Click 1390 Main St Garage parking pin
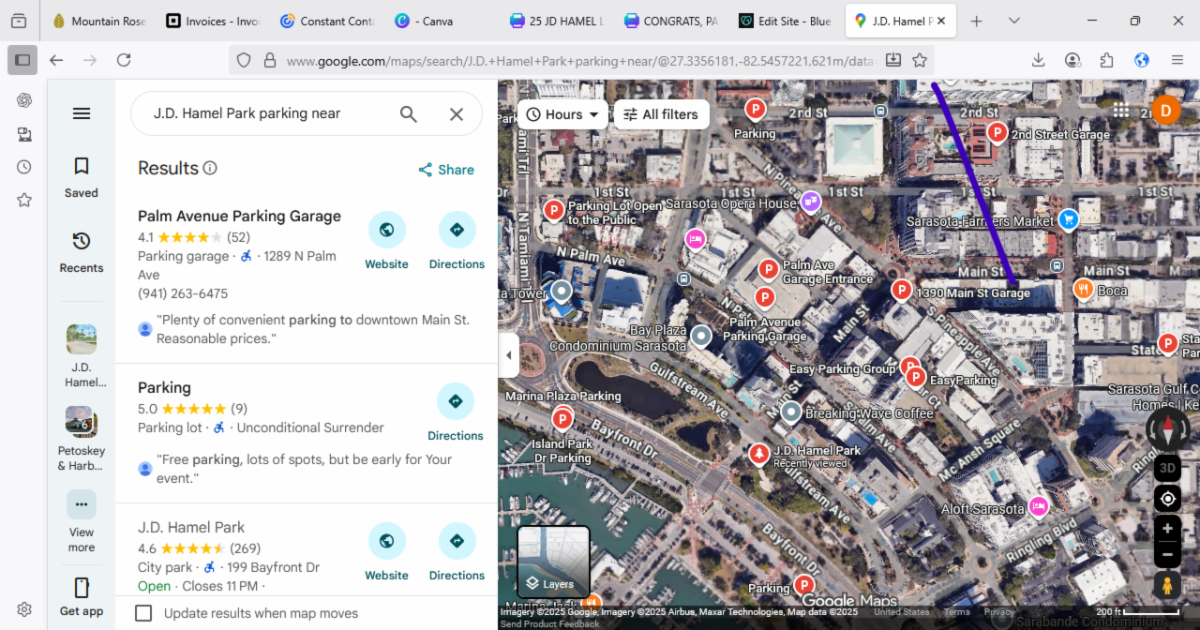The width and height of the screenshot is (1200, 630). (x=902, y=290)
